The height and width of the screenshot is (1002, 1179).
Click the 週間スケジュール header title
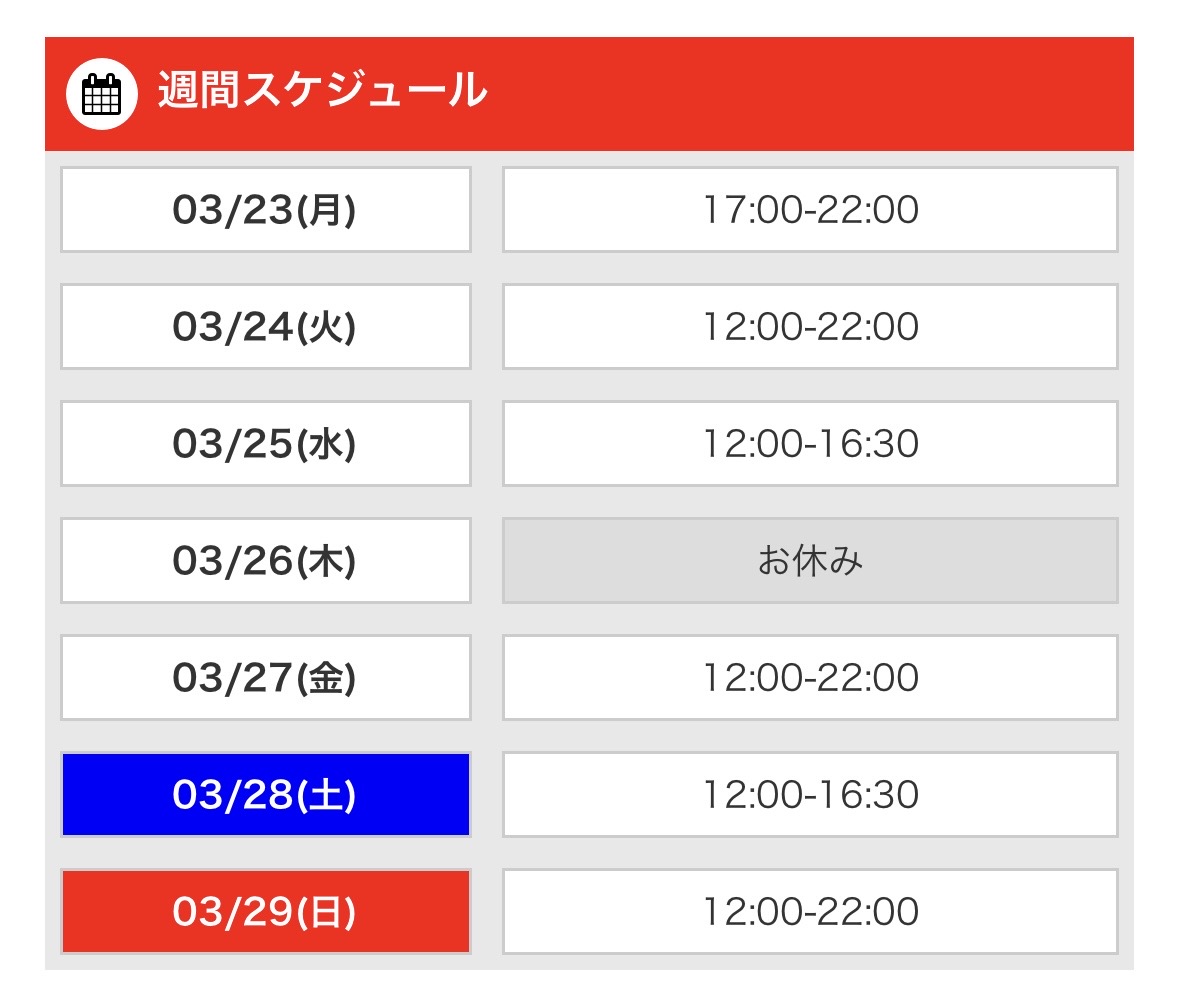pyautogui.click(x=322, y=92)
